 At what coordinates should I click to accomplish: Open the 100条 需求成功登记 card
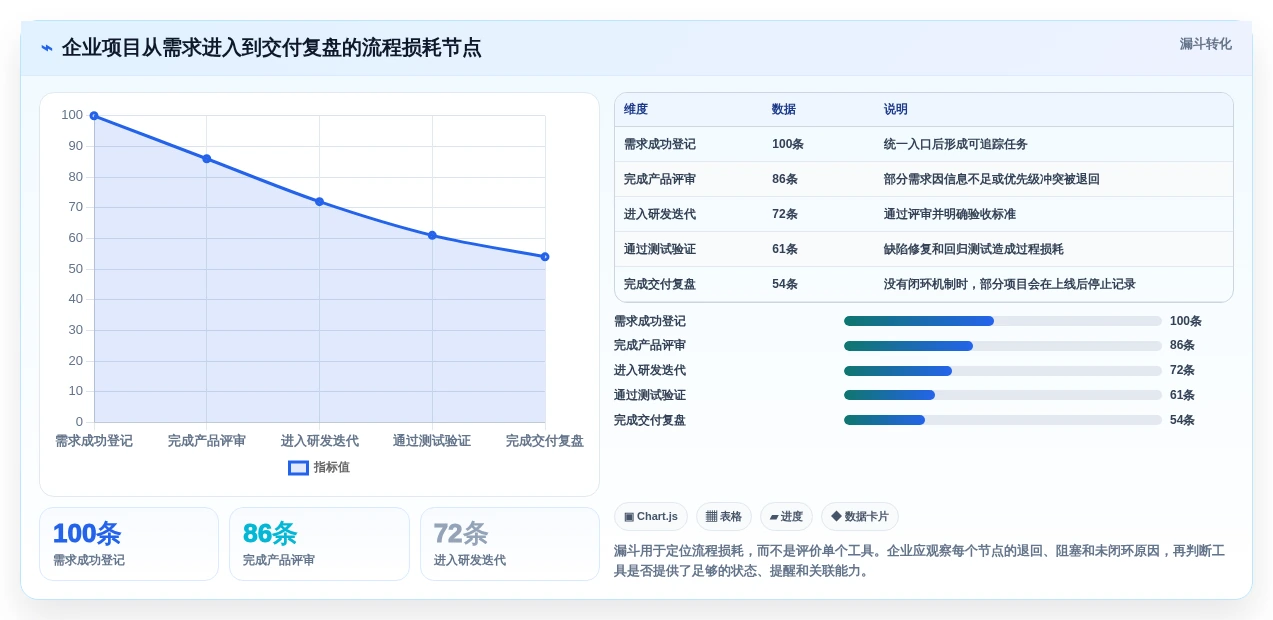(129, 544)
